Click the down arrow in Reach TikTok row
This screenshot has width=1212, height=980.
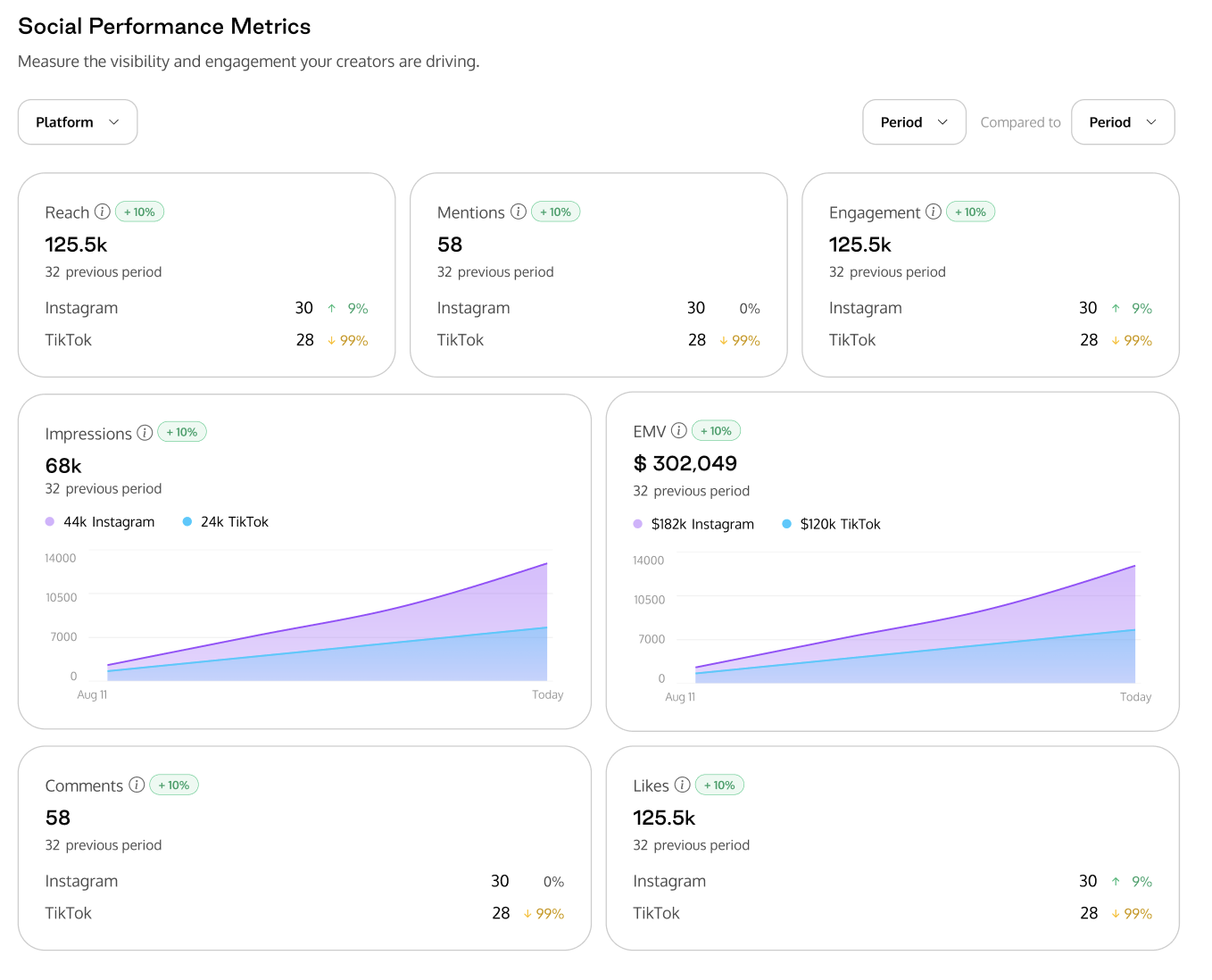[x=332, y=341]
